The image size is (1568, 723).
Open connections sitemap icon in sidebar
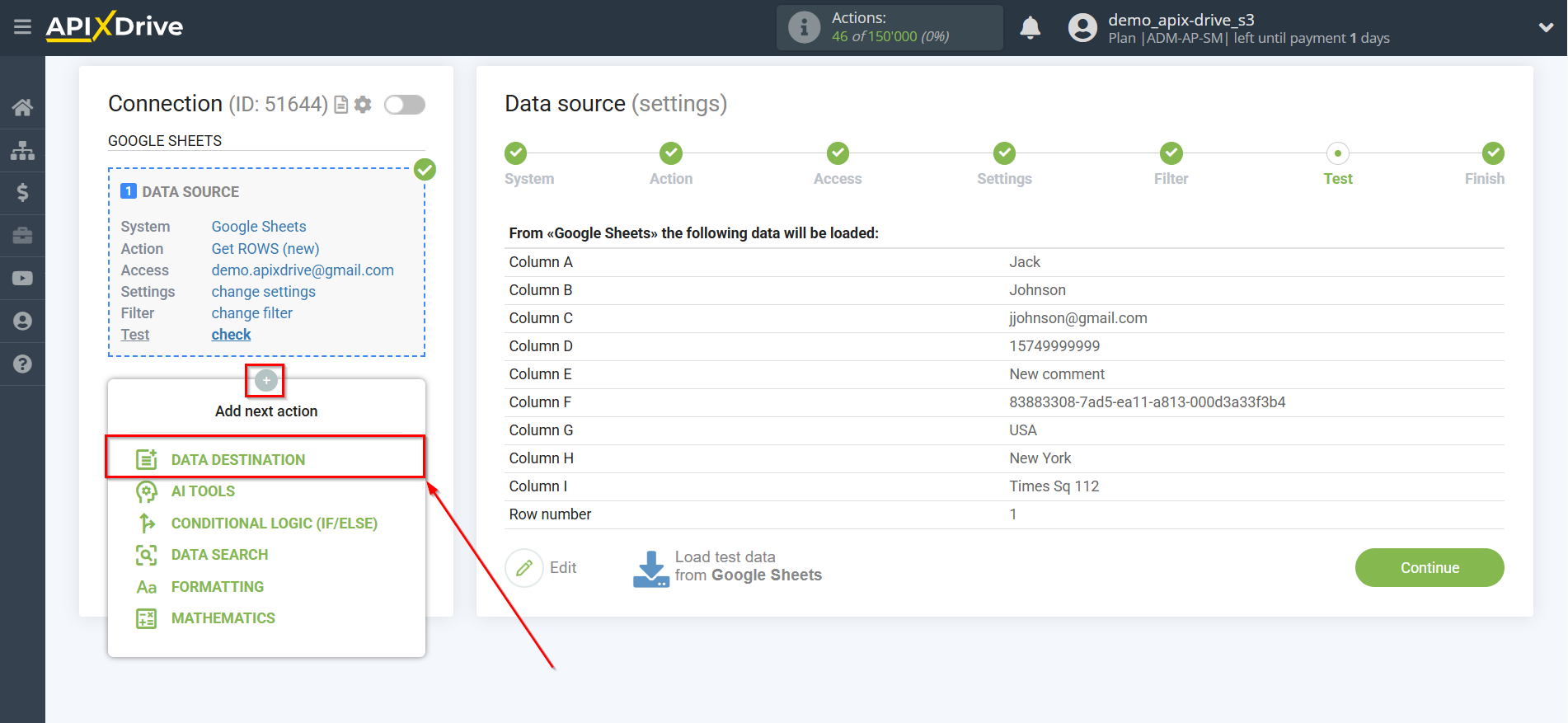(x=22, y=150)
